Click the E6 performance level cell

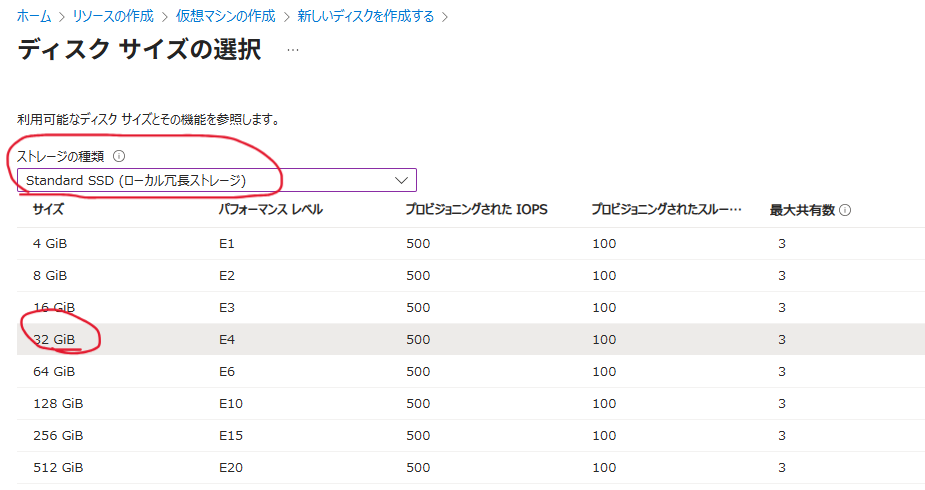tap(227, 371)
